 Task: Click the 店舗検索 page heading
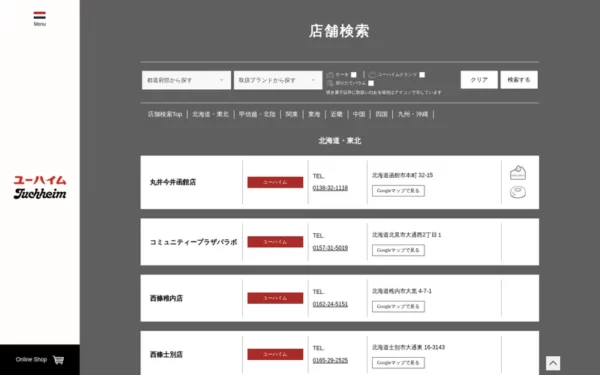click(x=339, y=31)
